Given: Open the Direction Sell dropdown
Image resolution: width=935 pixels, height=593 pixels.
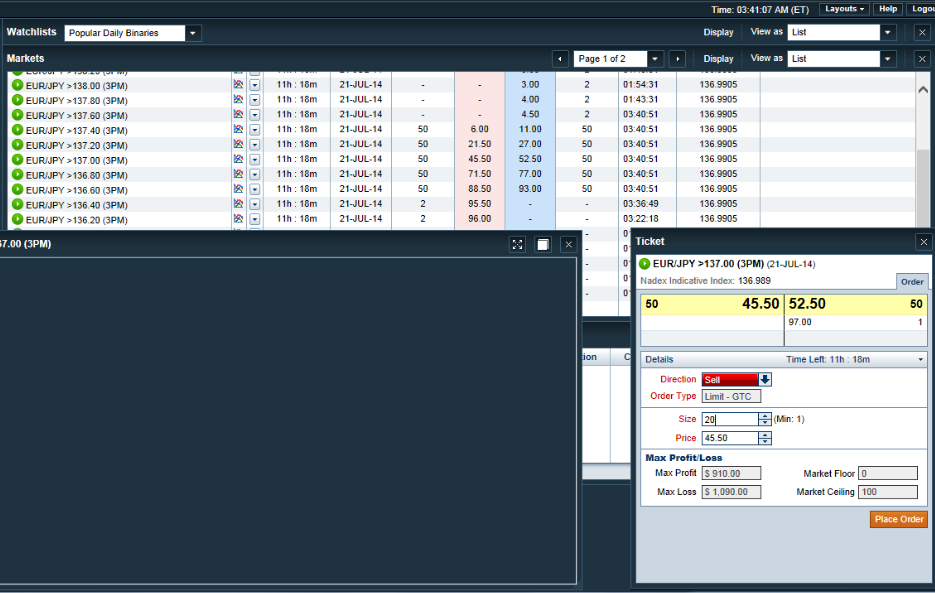Looking at the screenshot, I should coord(765,379).
